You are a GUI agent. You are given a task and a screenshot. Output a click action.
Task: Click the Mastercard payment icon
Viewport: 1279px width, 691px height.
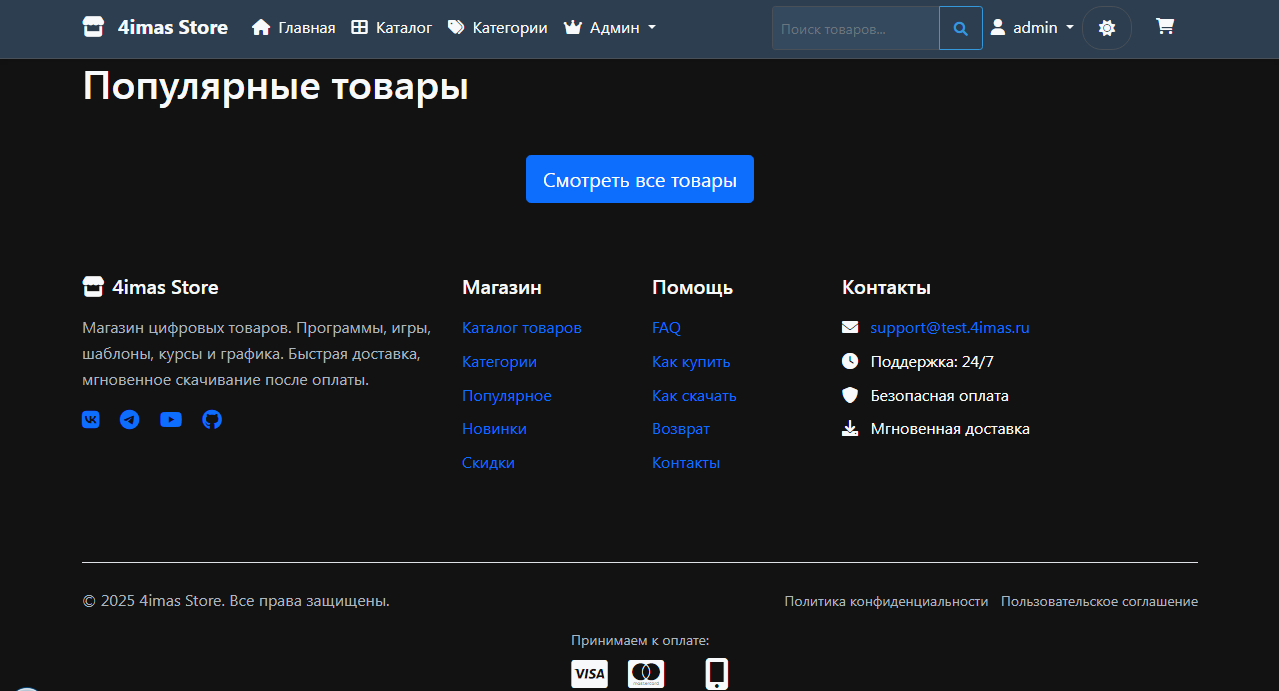[x=645, y=673]
